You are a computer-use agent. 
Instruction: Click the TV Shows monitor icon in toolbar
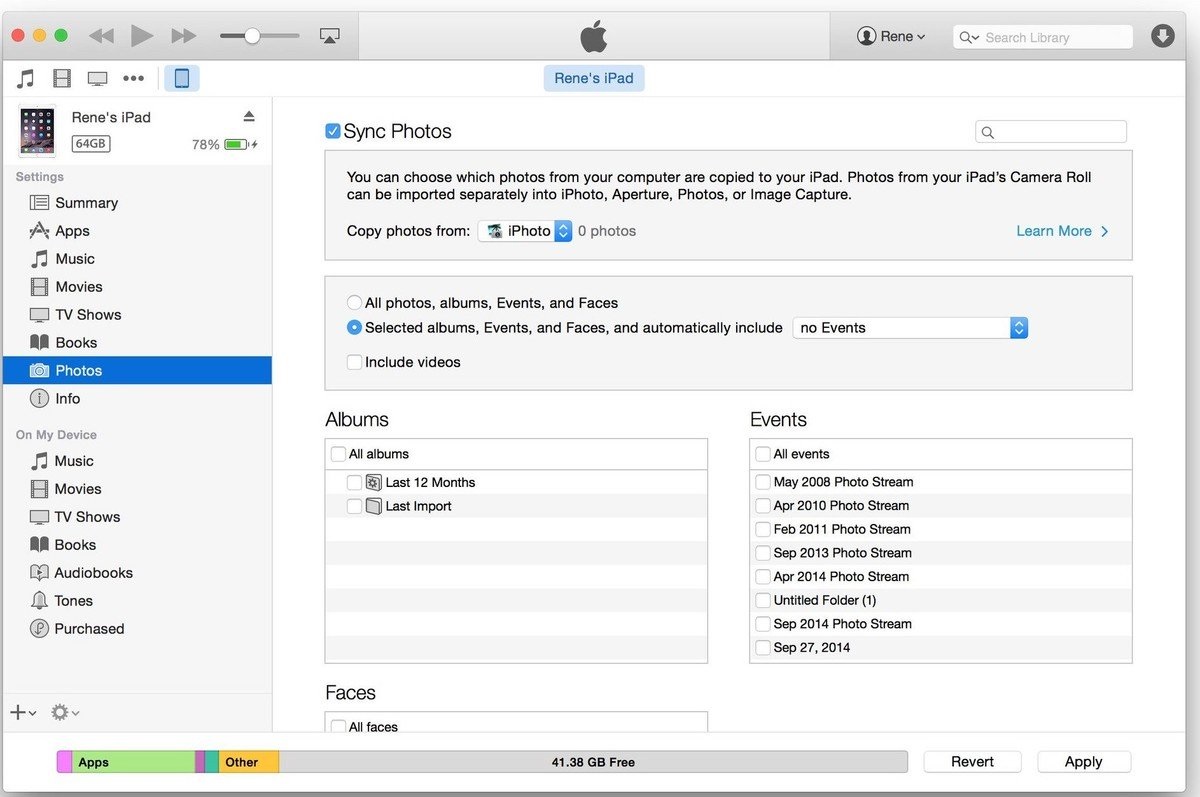tap(97, 78)
